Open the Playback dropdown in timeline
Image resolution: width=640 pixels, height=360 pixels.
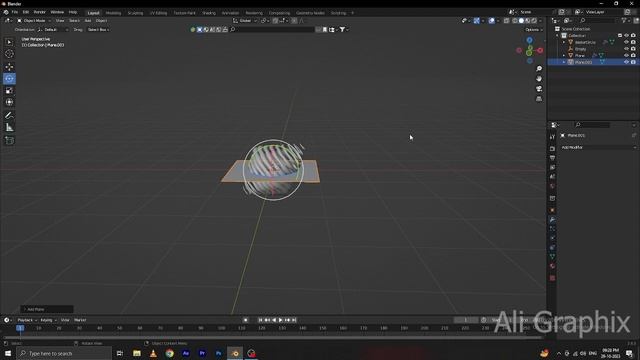[27, 320]
